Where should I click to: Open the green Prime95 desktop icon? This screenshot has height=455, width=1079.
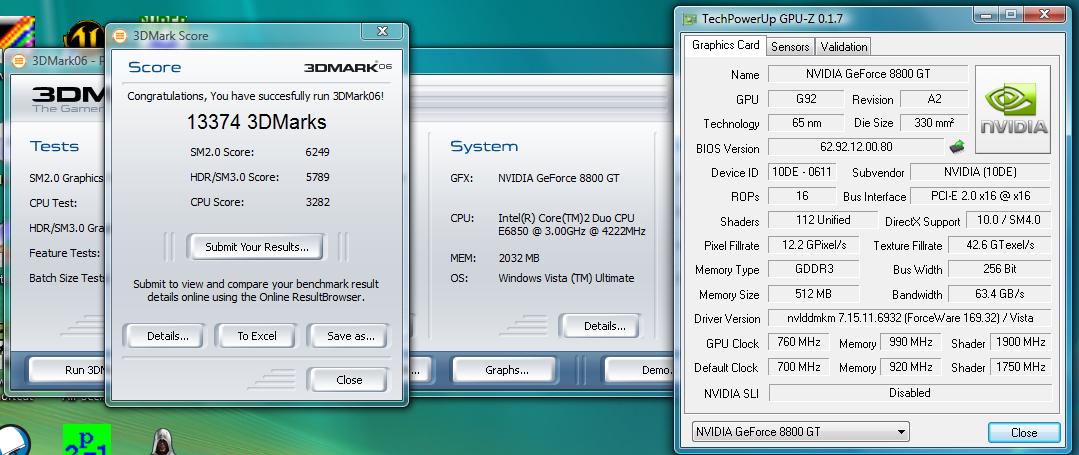tap(87, 439)
